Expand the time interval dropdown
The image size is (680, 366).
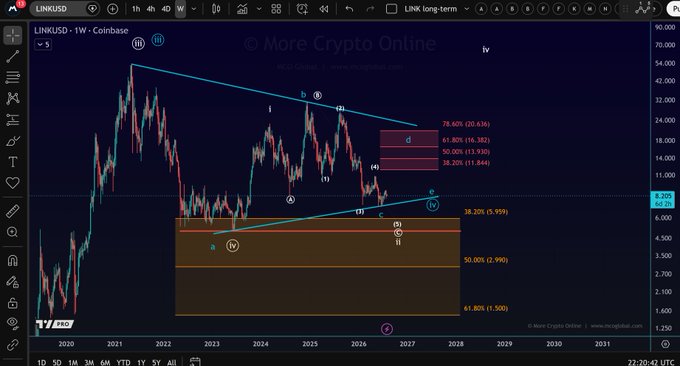click(194, 9)
